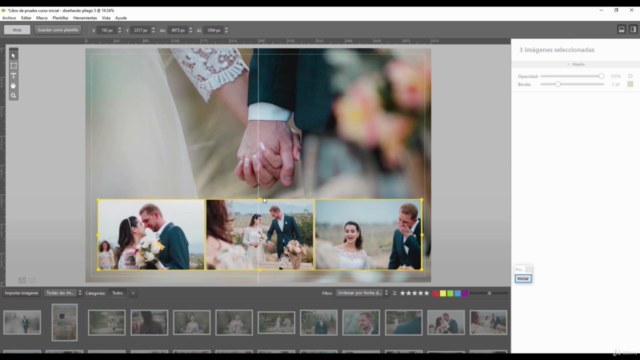This screenshot has width=640, height=360.
Task: Select the arrow pointer tool
Action: [x=13, y=56]
